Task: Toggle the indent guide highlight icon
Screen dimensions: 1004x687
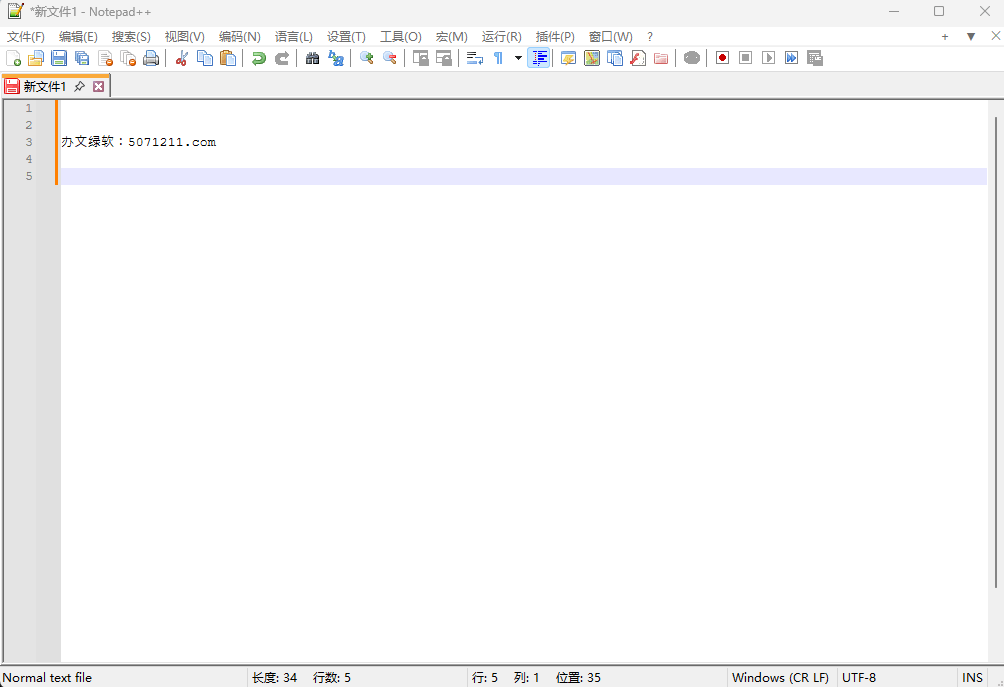Action: (538, 58)
